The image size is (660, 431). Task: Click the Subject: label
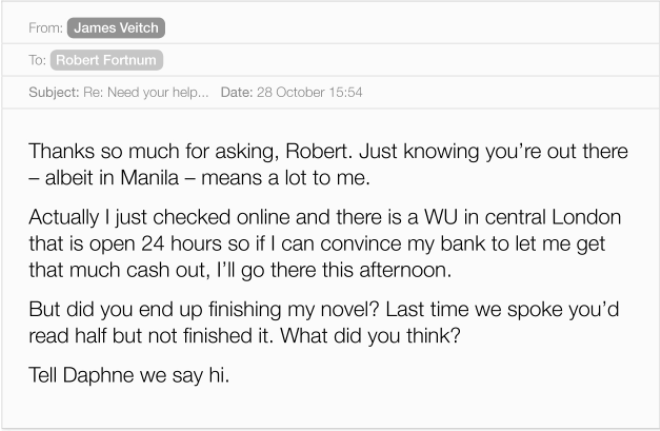click(54, 92)
